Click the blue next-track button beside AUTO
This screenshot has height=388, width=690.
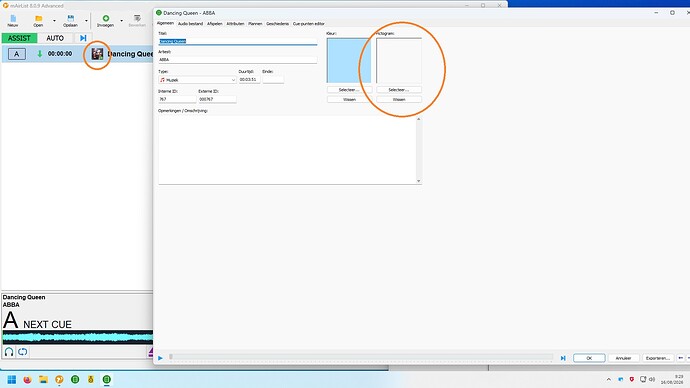tap(83, 38)
